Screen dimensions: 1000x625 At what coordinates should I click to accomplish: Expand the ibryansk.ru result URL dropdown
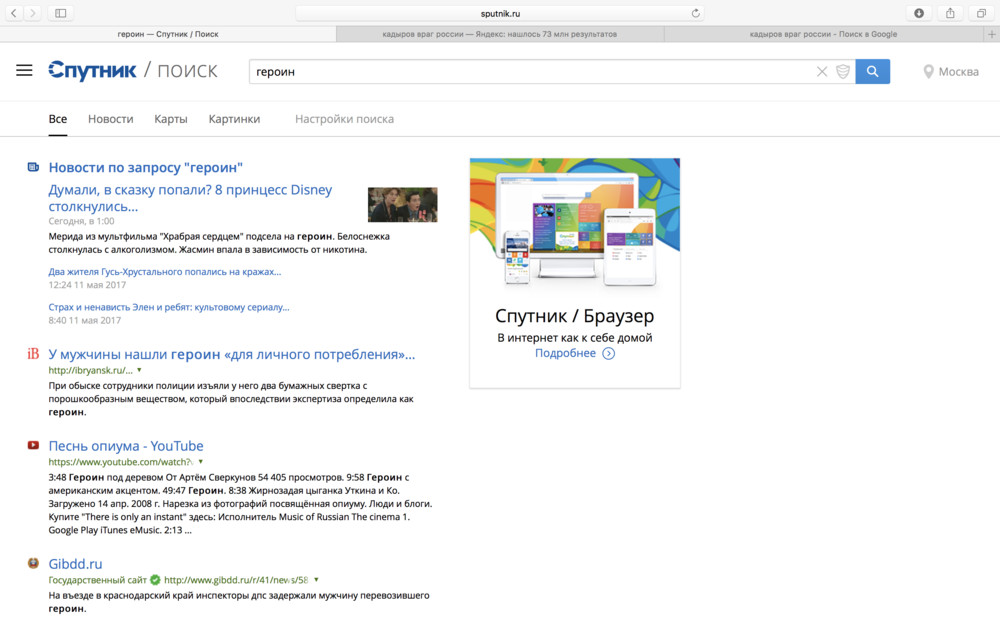(139, 370)
